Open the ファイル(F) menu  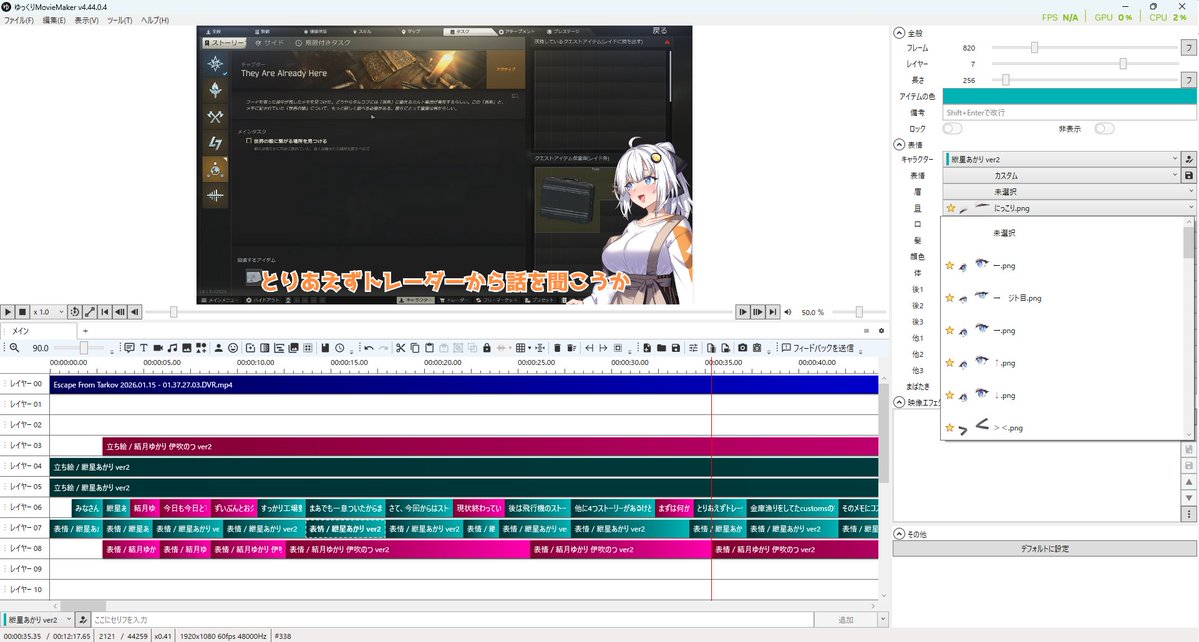tap(19, 20)
